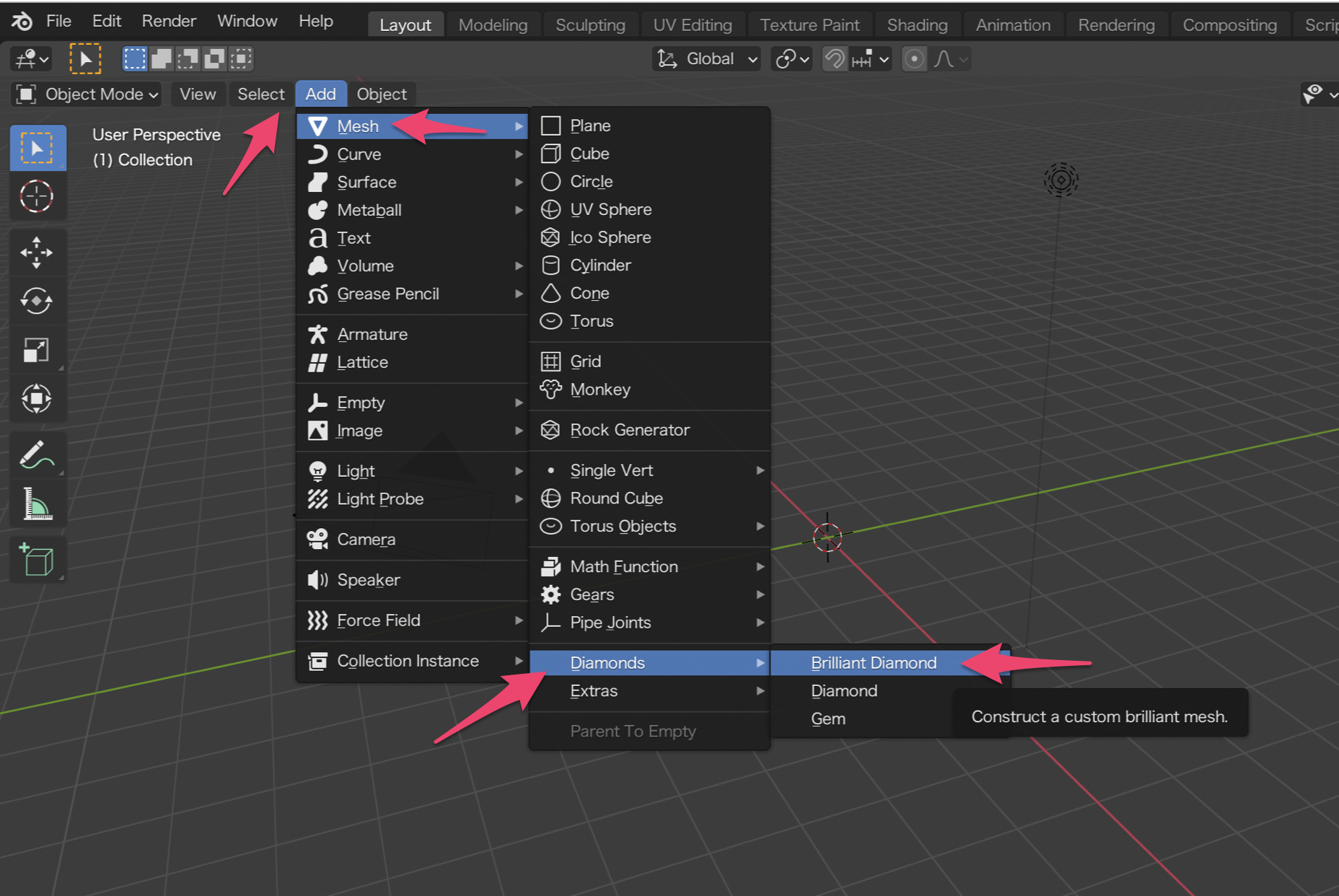Activate the Add Cube tool
1339x896 pixels.
(38, 559)
